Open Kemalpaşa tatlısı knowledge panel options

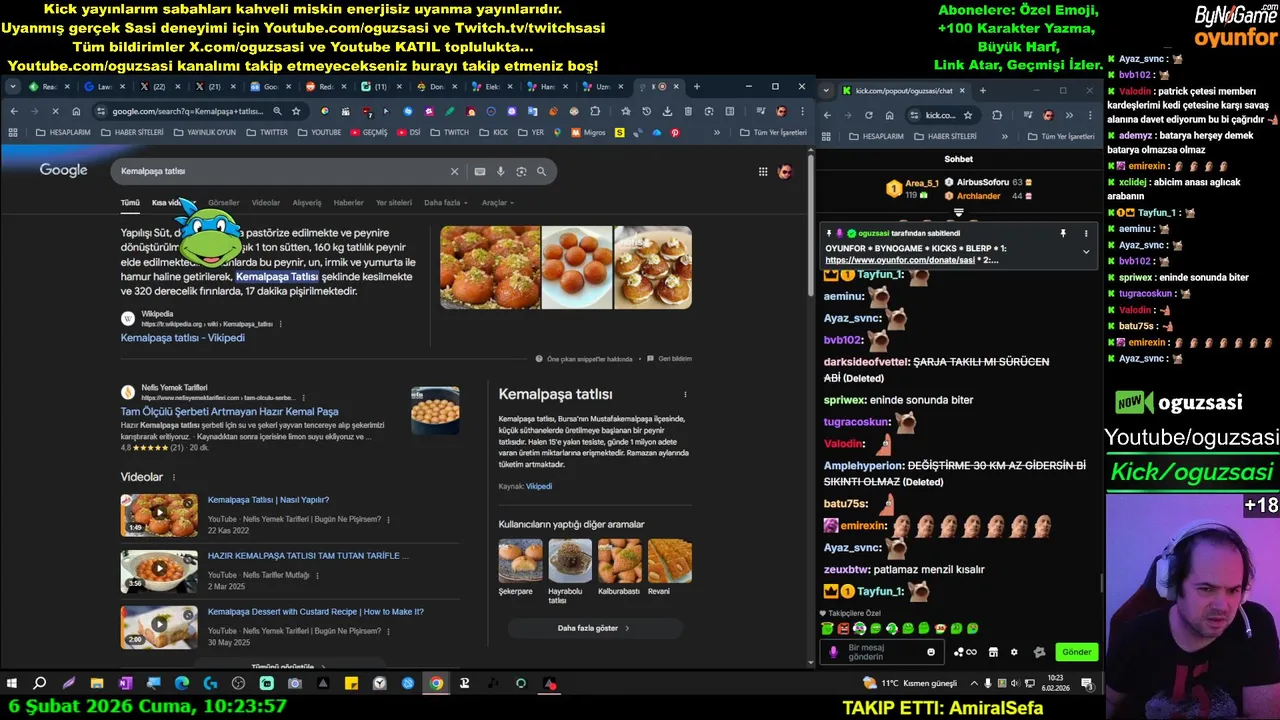685,395
